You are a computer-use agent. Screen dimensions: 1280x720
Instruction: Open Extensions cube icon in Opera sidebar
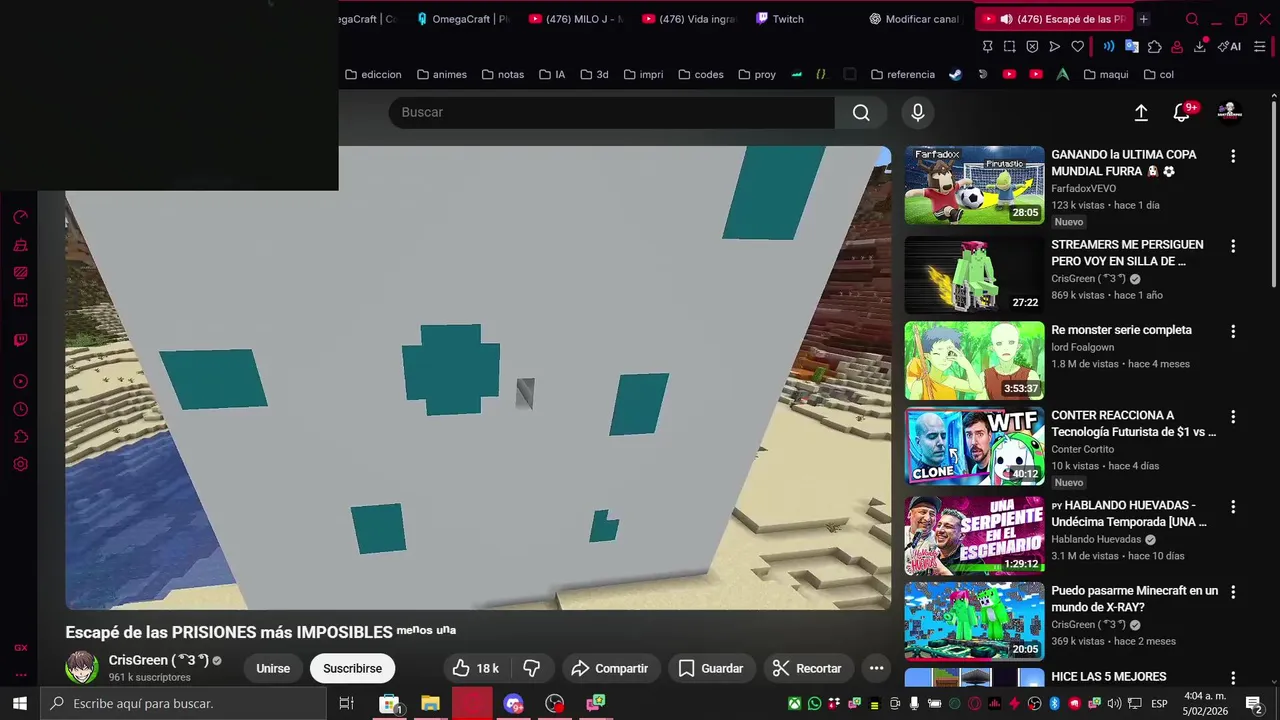(x=20, y=437)
